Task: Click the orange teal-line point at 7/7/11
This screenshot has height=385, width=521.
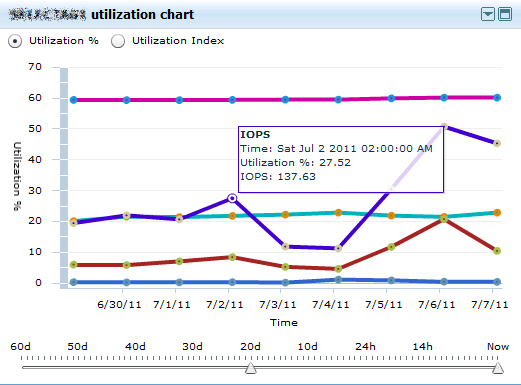Action: (x=497, y=213)
